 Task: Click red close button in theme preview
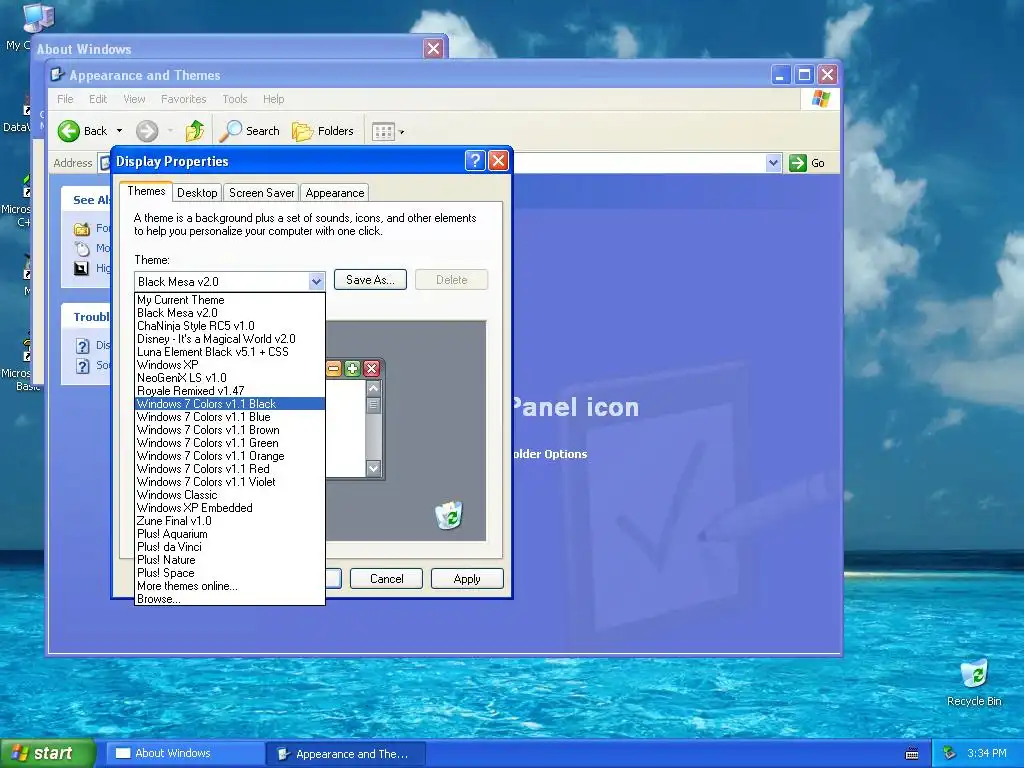[x=372, y=369]
